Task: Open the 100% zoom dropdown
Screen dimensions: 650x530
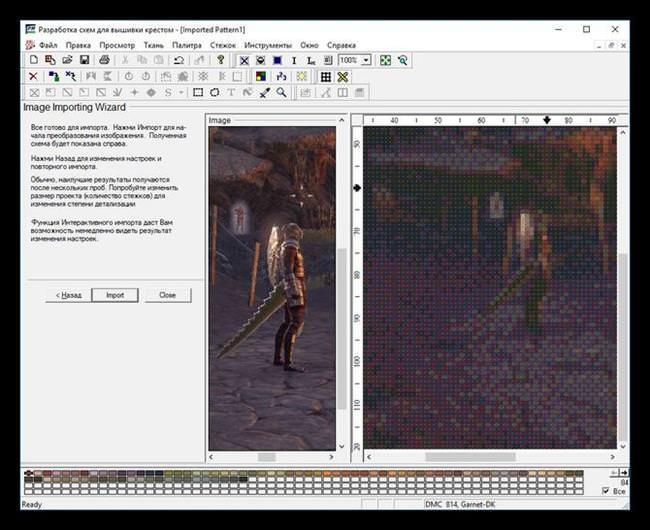Action: (366, 61)
